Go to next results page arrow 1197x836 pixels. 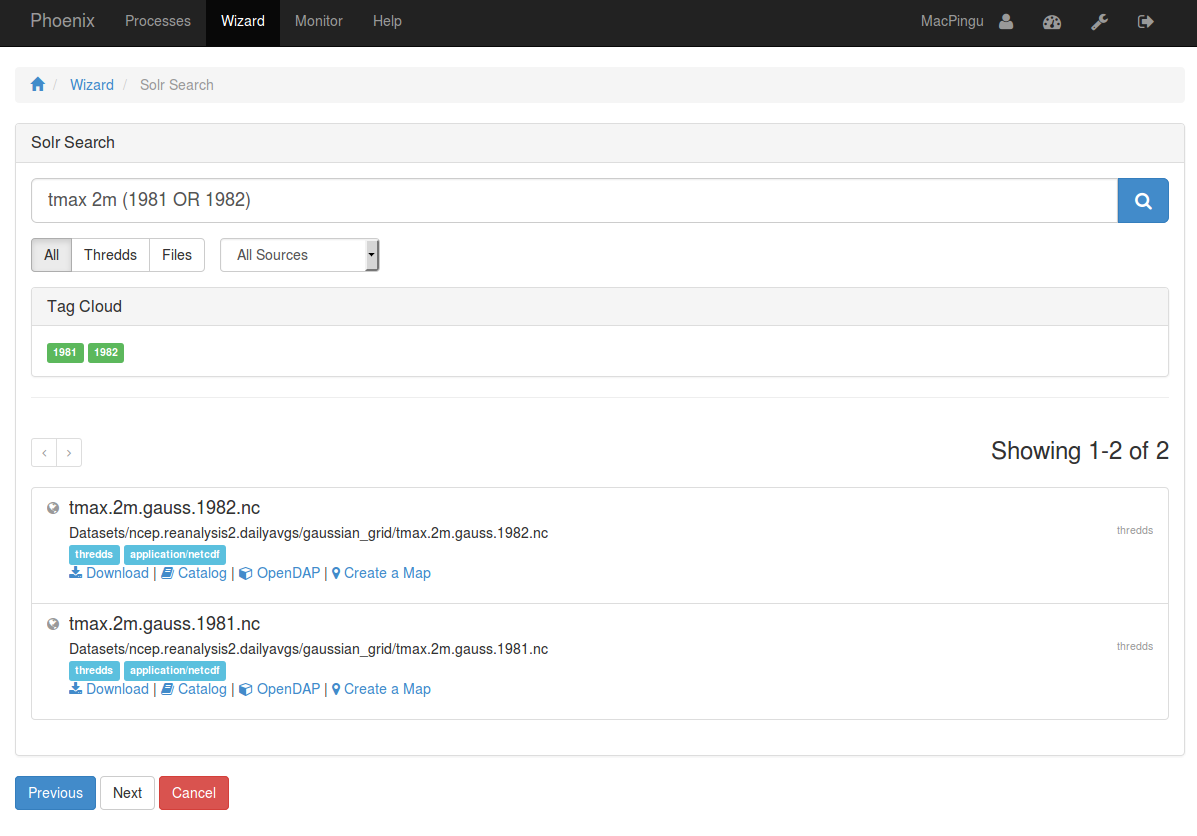[69, 453]
